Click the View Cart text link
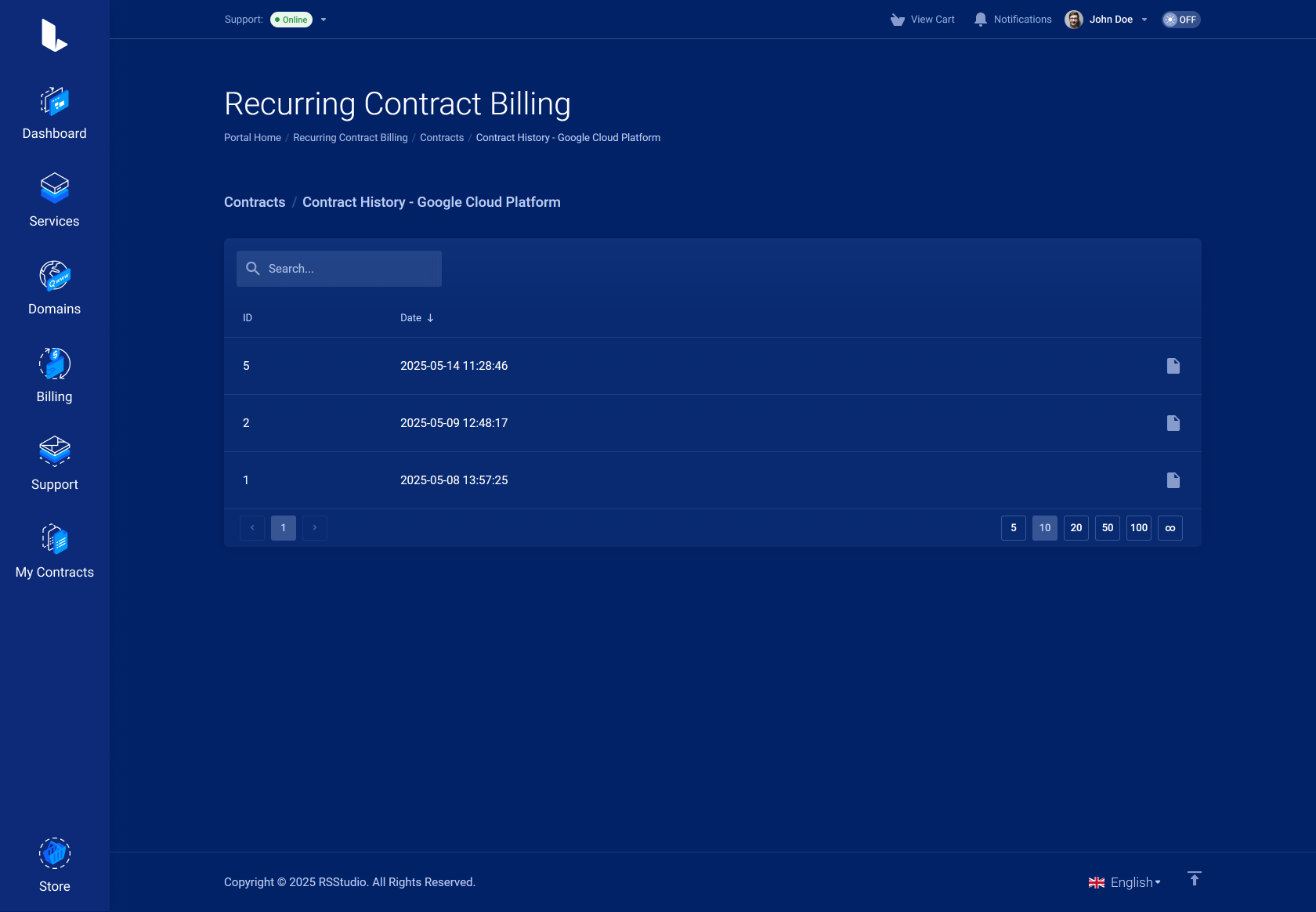Viewport: 1316px width, 912px height. pos(933,20)
